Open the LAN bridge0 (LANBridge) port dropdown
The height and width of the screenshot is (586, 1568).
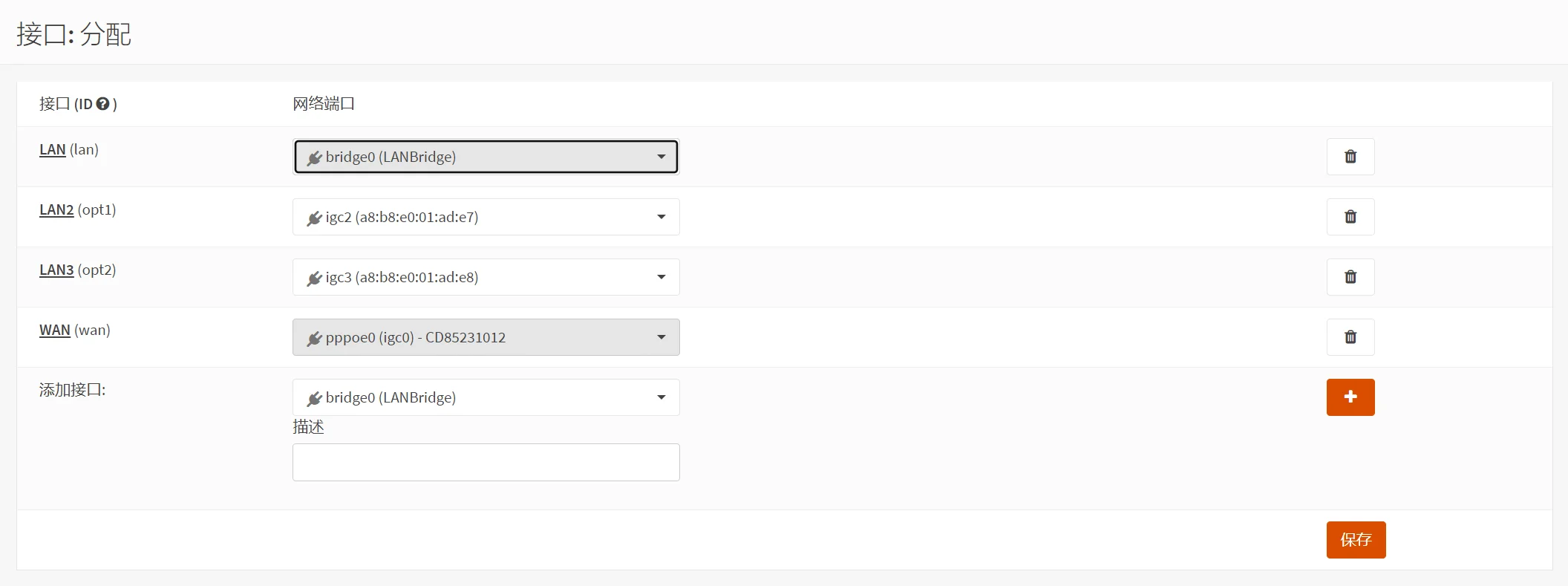tap(486, 157)
